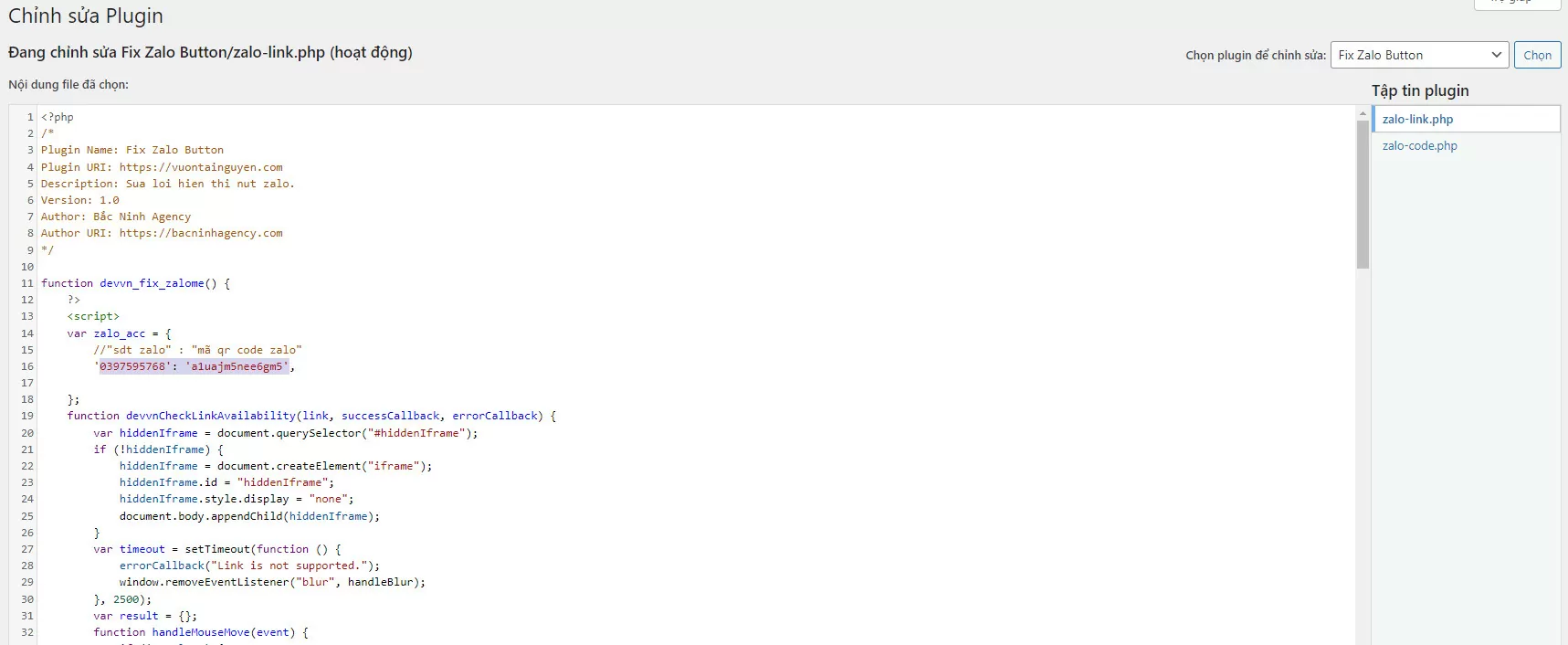Click the 'Chọn plugin để chỉnh sửa:' label

pos(1256,56)
